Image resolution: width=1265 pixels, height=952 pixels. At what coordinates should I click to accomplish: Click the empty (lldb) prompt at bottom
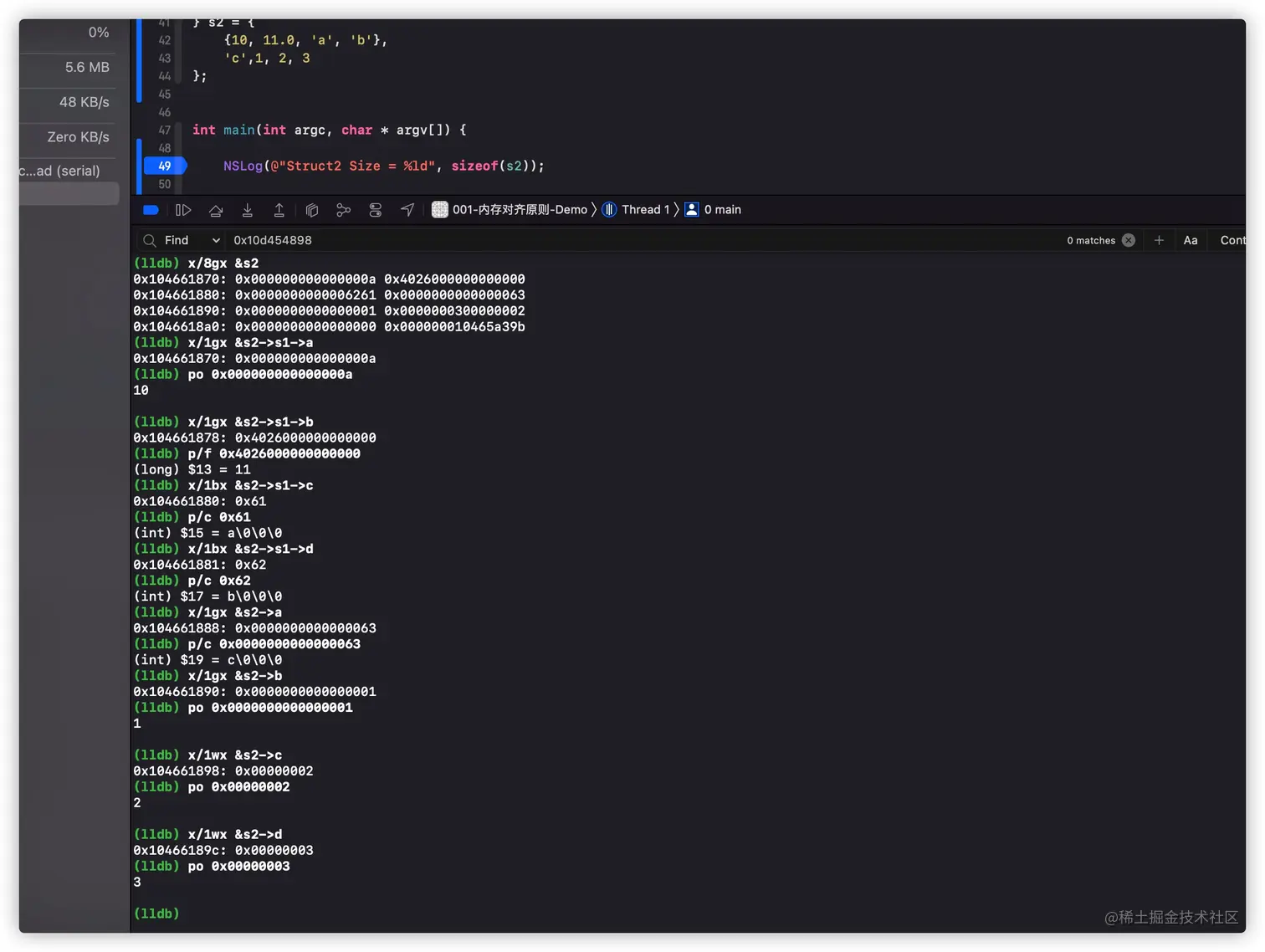point(156,914)
